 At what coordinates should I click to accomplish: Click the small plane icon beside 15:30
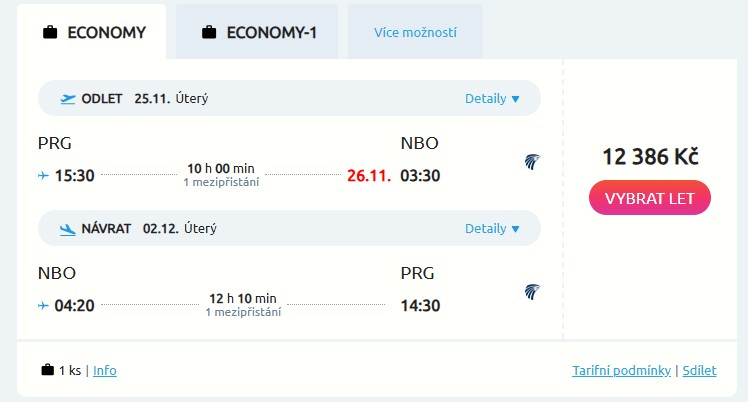(x=43, y=175)
